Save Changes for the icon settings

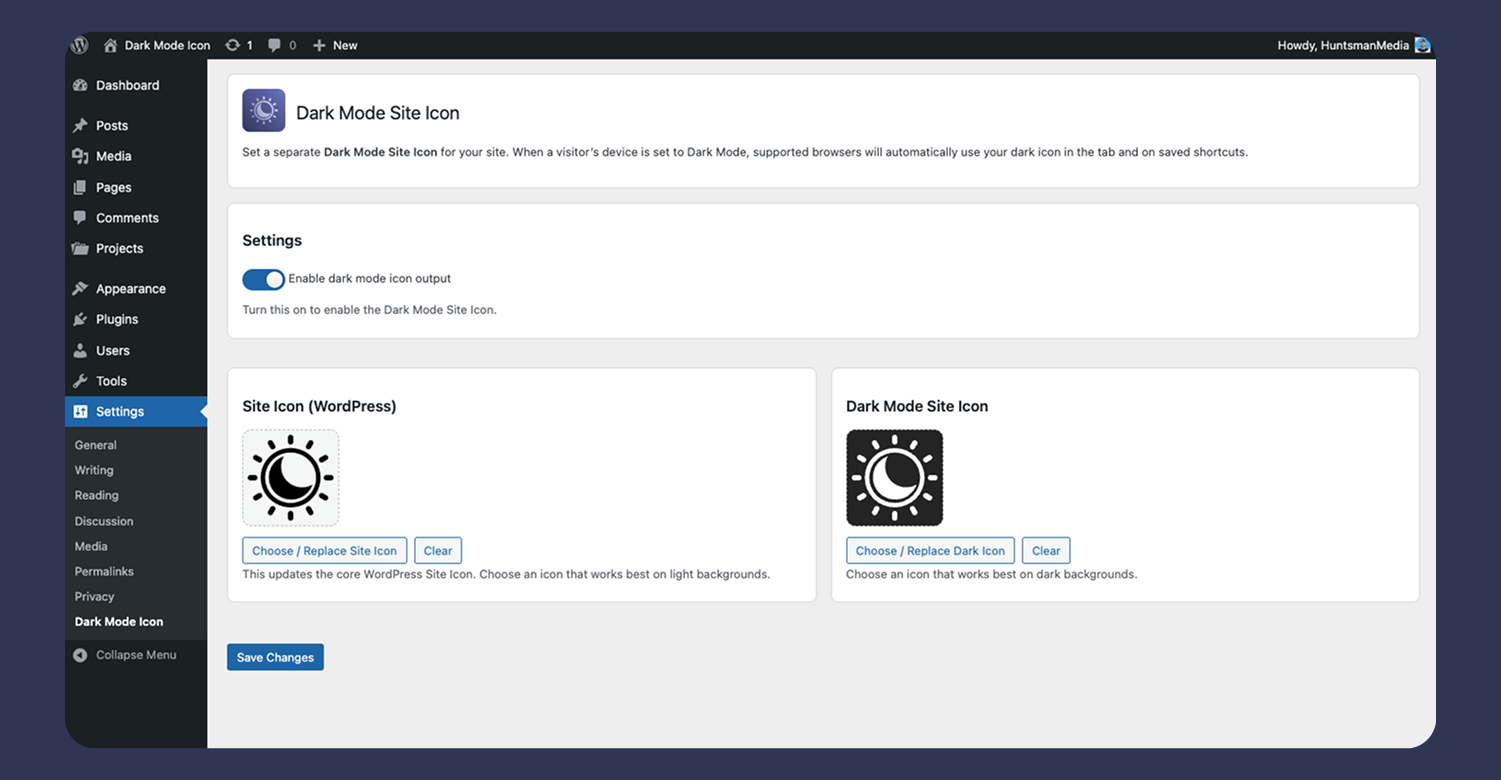(x=275, y=657)
